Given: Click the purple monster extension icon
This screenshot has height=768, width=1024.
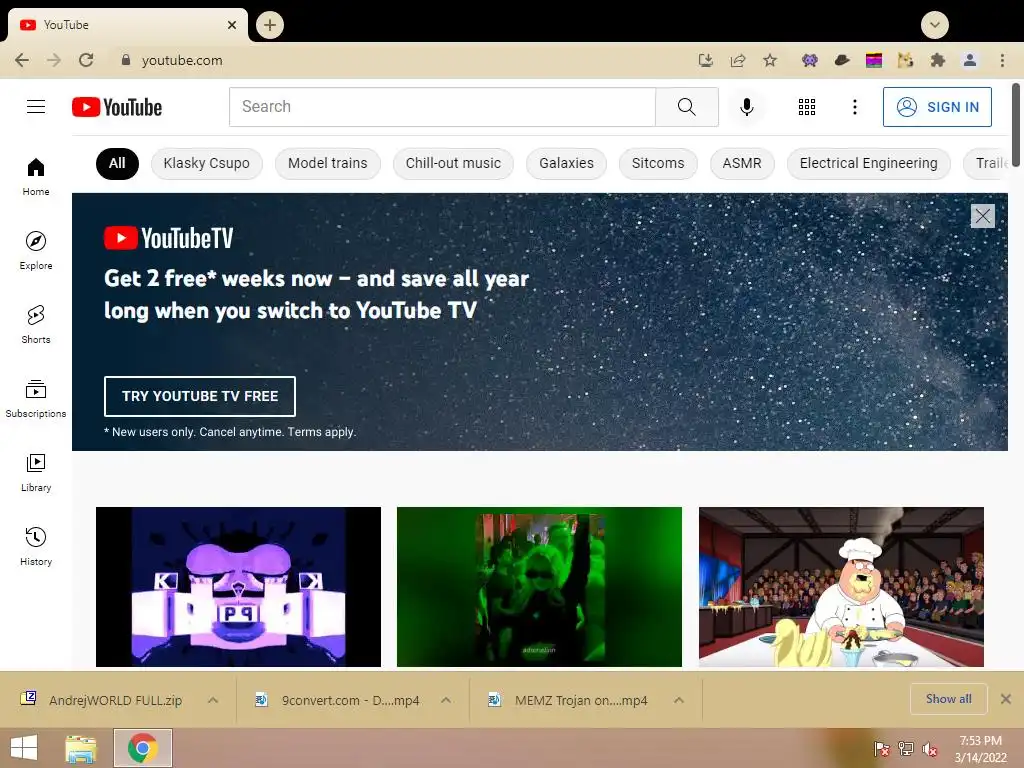Looking at the screenshot, I should [810, 61].
